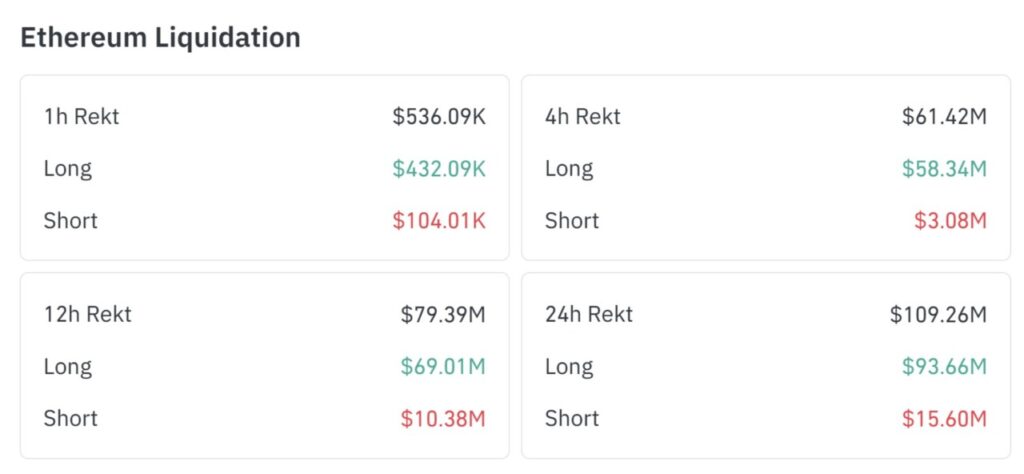
Task: Click the red $104.01K short value
Action: (439, 220)
